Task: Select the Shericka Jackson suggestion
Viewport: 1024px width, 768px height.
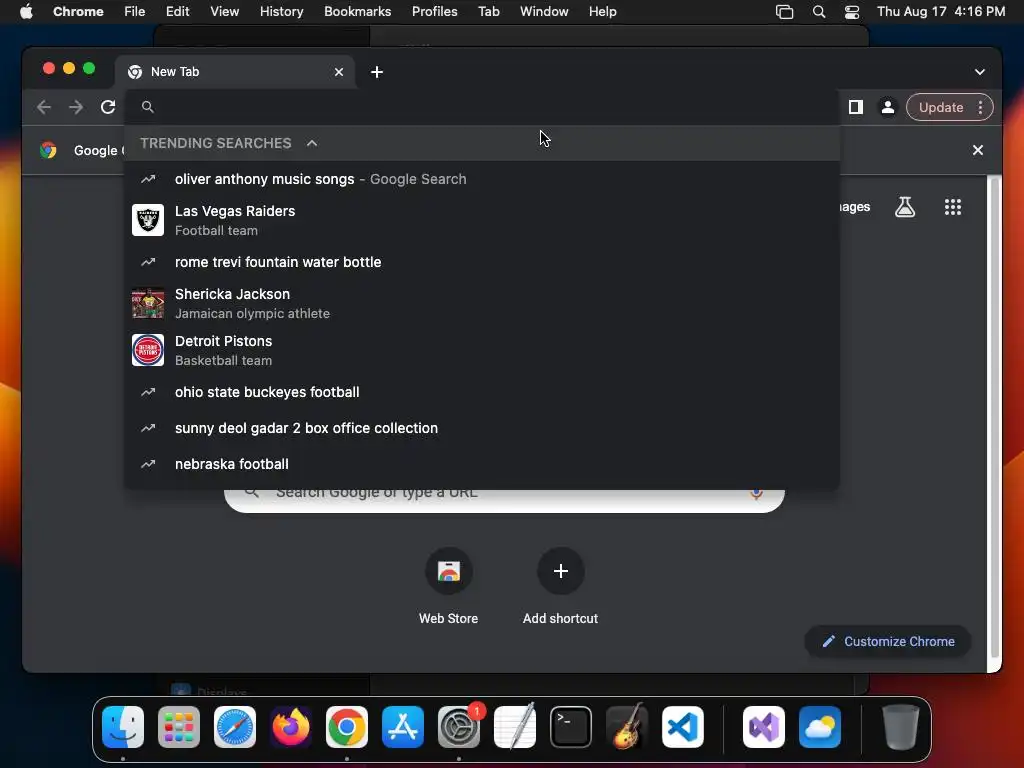Action: pyautogui.click(x=482, y=303)
